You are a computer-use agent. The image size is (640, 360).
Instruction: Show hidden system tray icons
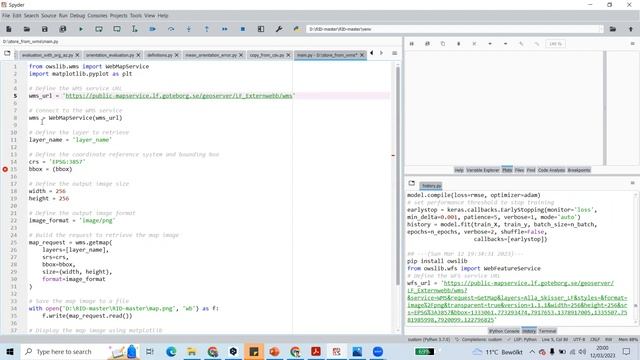point(532,351)
